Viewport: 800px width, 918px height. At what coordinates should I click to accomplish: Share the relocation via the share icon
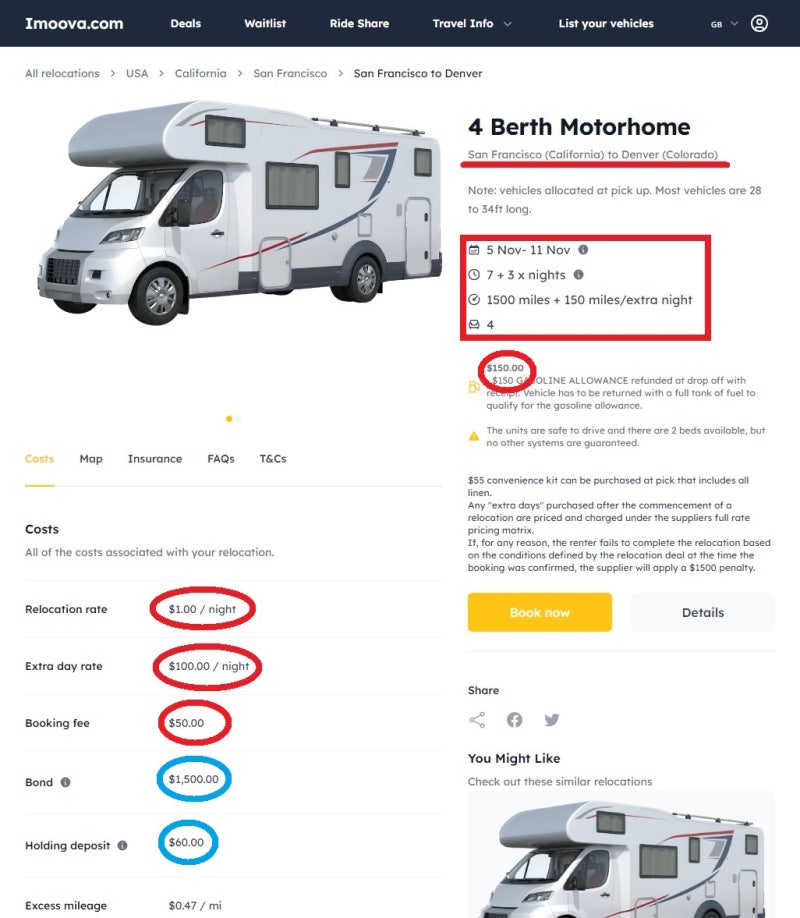[x=477, y=720]
